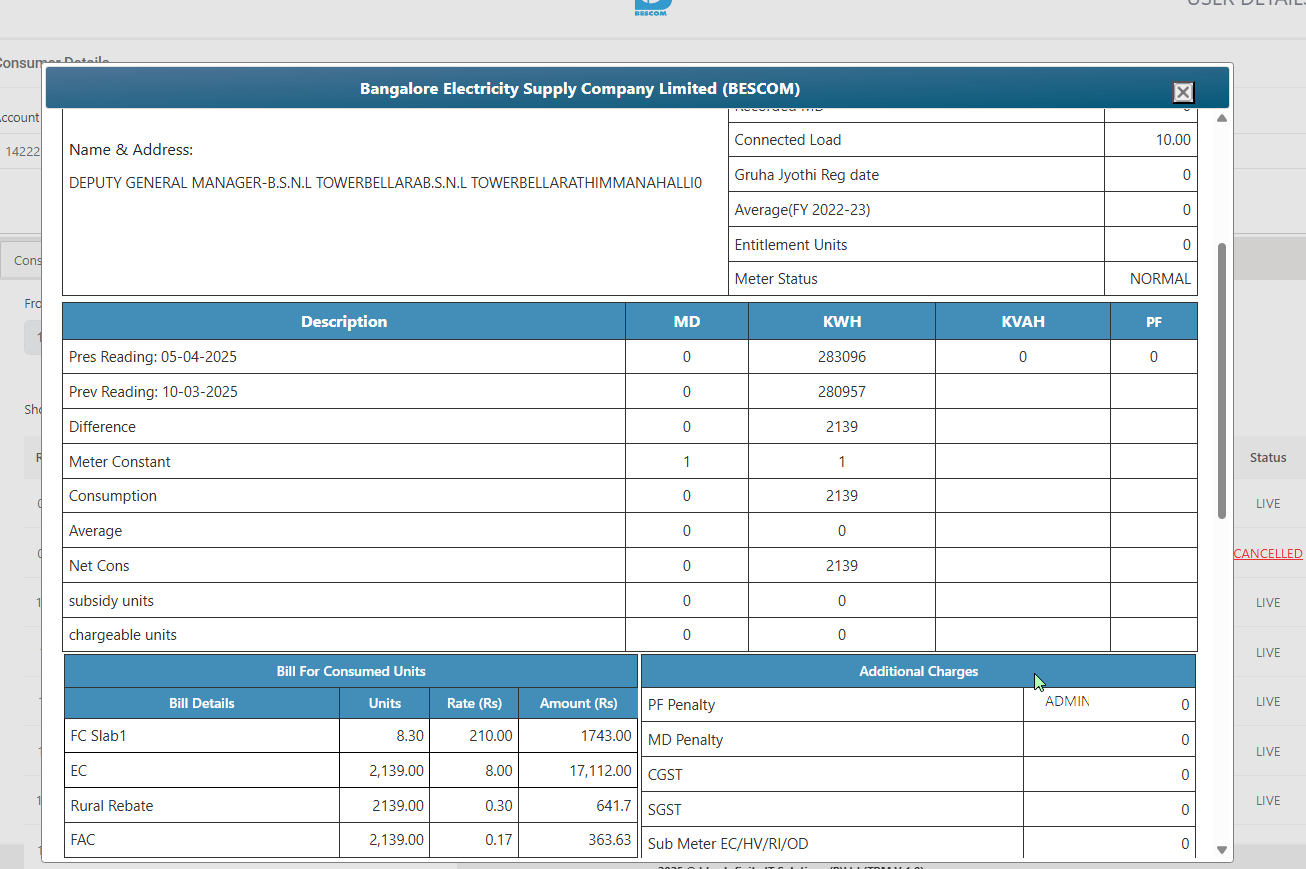Click the ADMIN text in Additional Charges
Screen dimensions: 1306x869
point(1067,702)
